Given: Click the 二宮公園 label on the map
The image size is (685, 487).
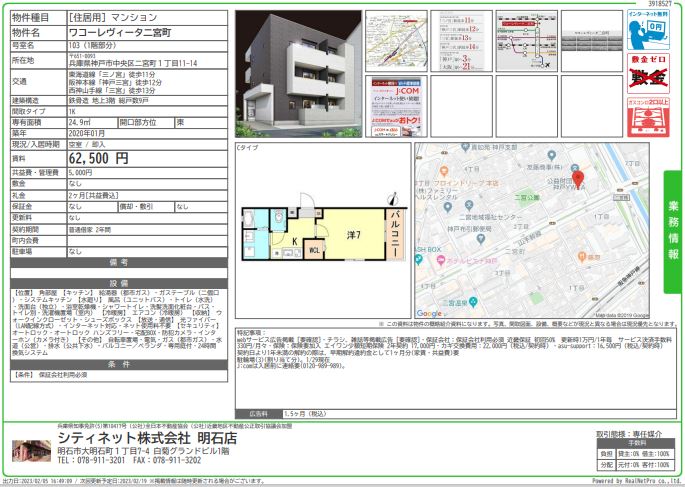Looking at the screenshot, I should click(x=527, y=197).
